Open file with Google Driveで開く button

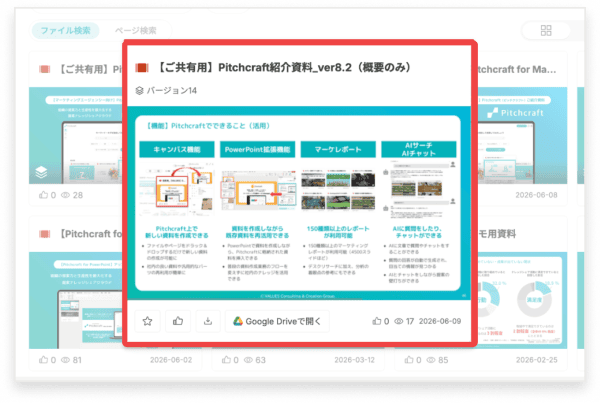[x=277, y=321]
